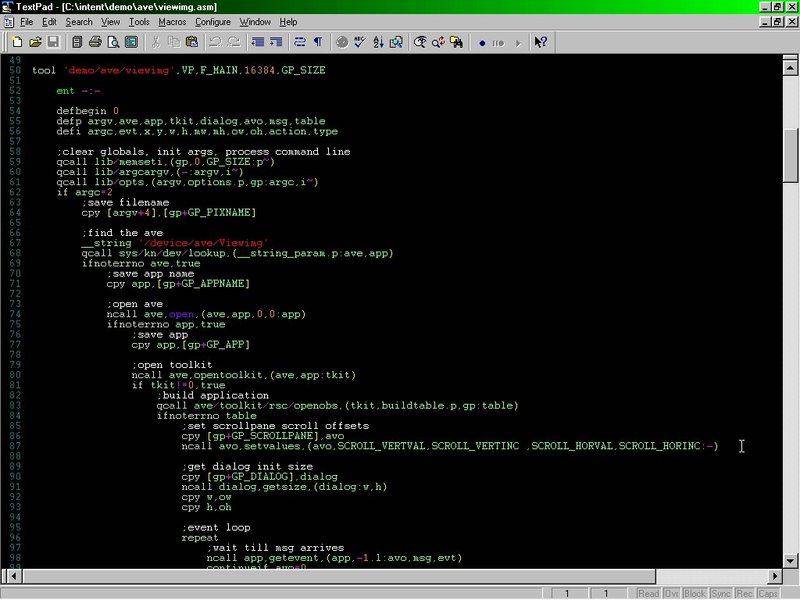Click the Print icon in the toolbar
Screen dimensions: 800x600
point(95,42)
